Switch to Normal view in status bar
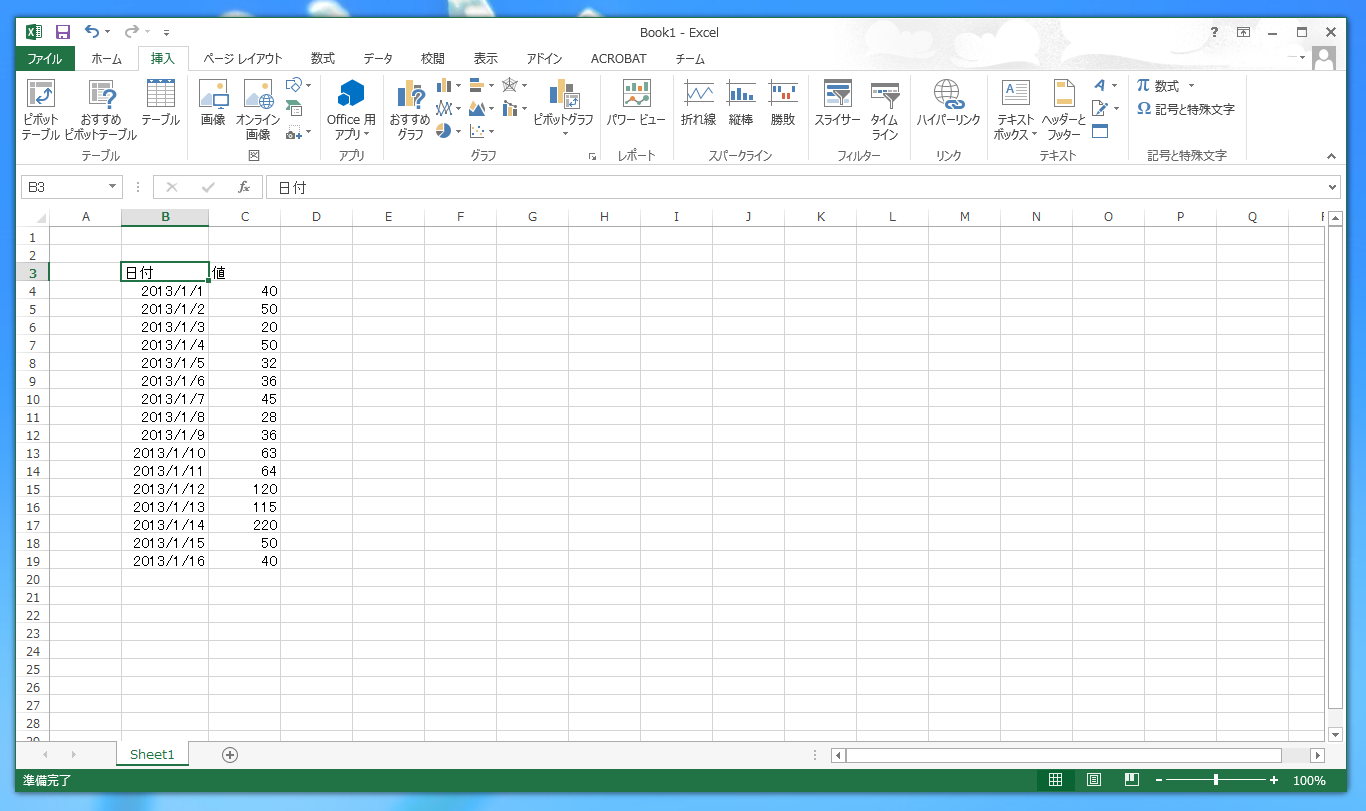The width and height of the screenshot is (1366, 811). 1055,780
